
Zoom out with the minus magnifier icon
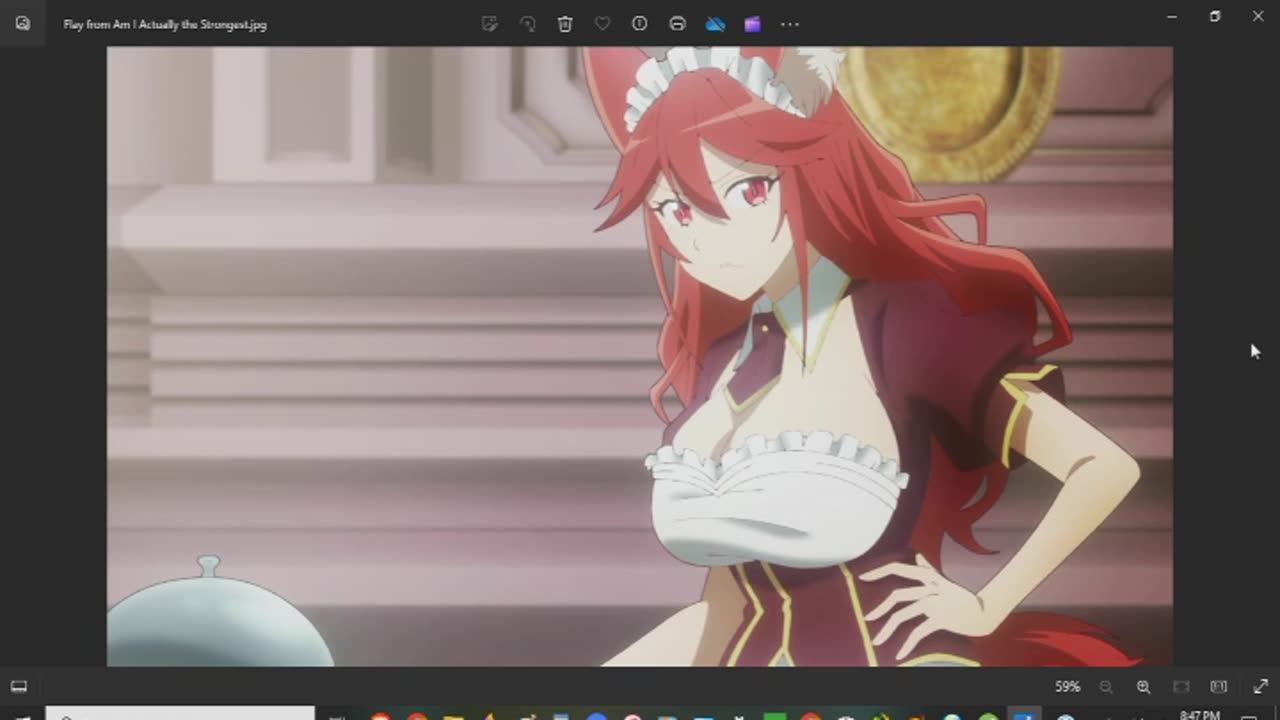1106,687
